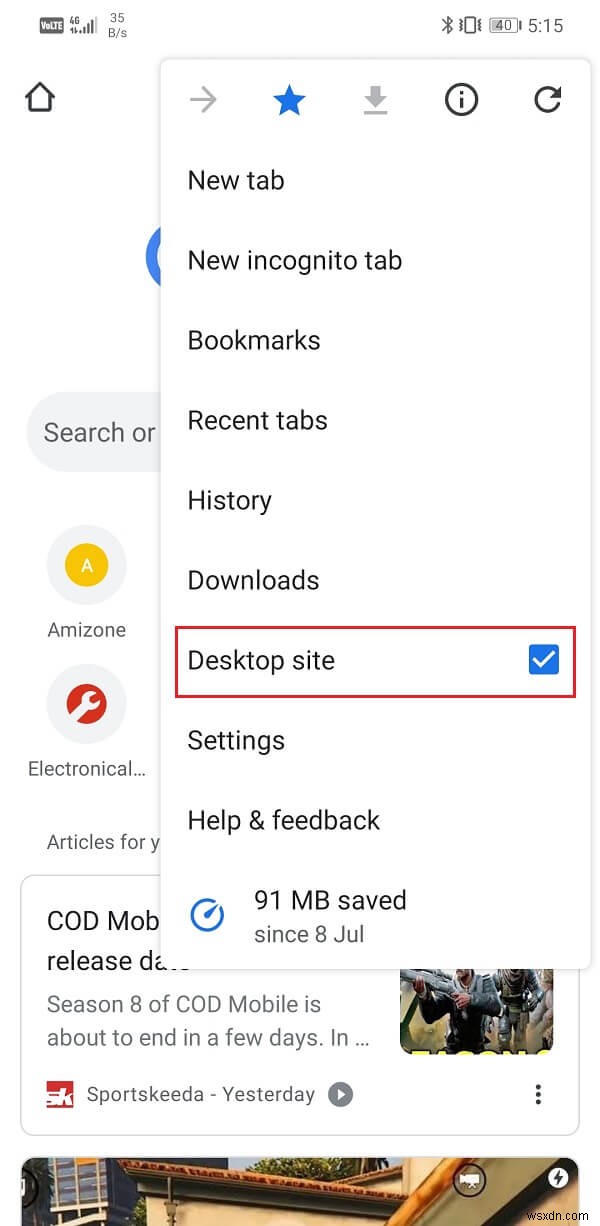Screen dimensions: 600x1226
Task: Tap the download page icon
Action: pos(375,99)
